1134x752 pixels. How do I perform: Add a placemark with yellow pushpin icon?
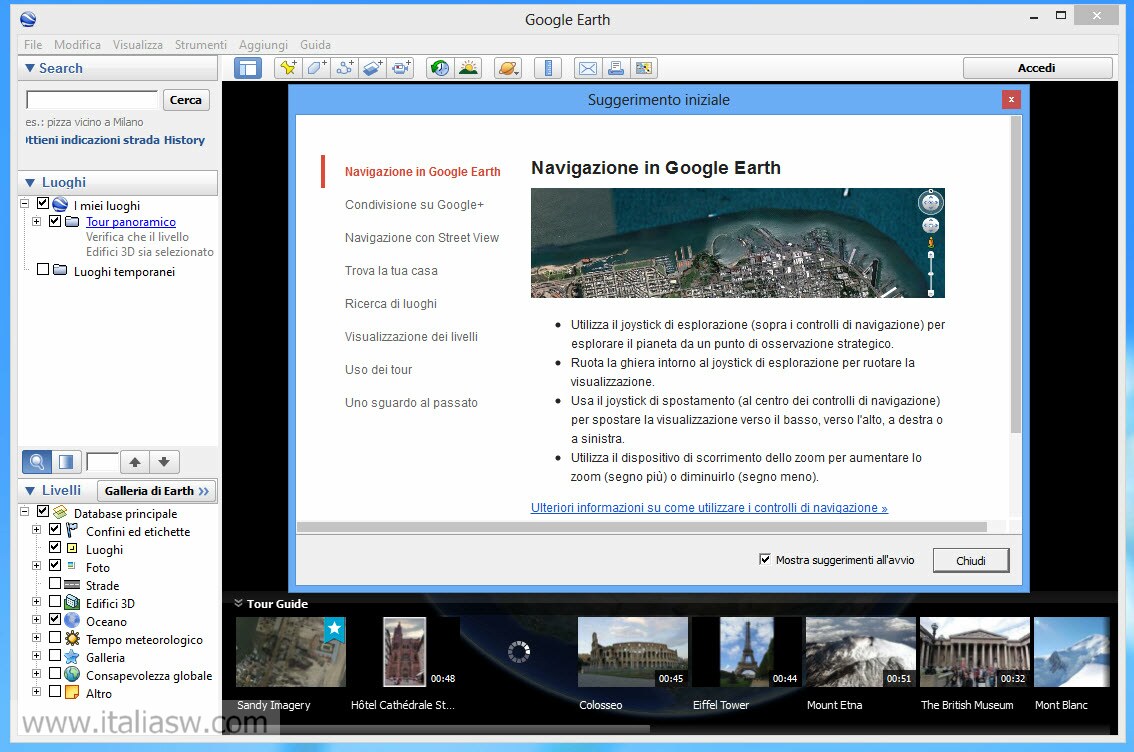pos(289,68)
